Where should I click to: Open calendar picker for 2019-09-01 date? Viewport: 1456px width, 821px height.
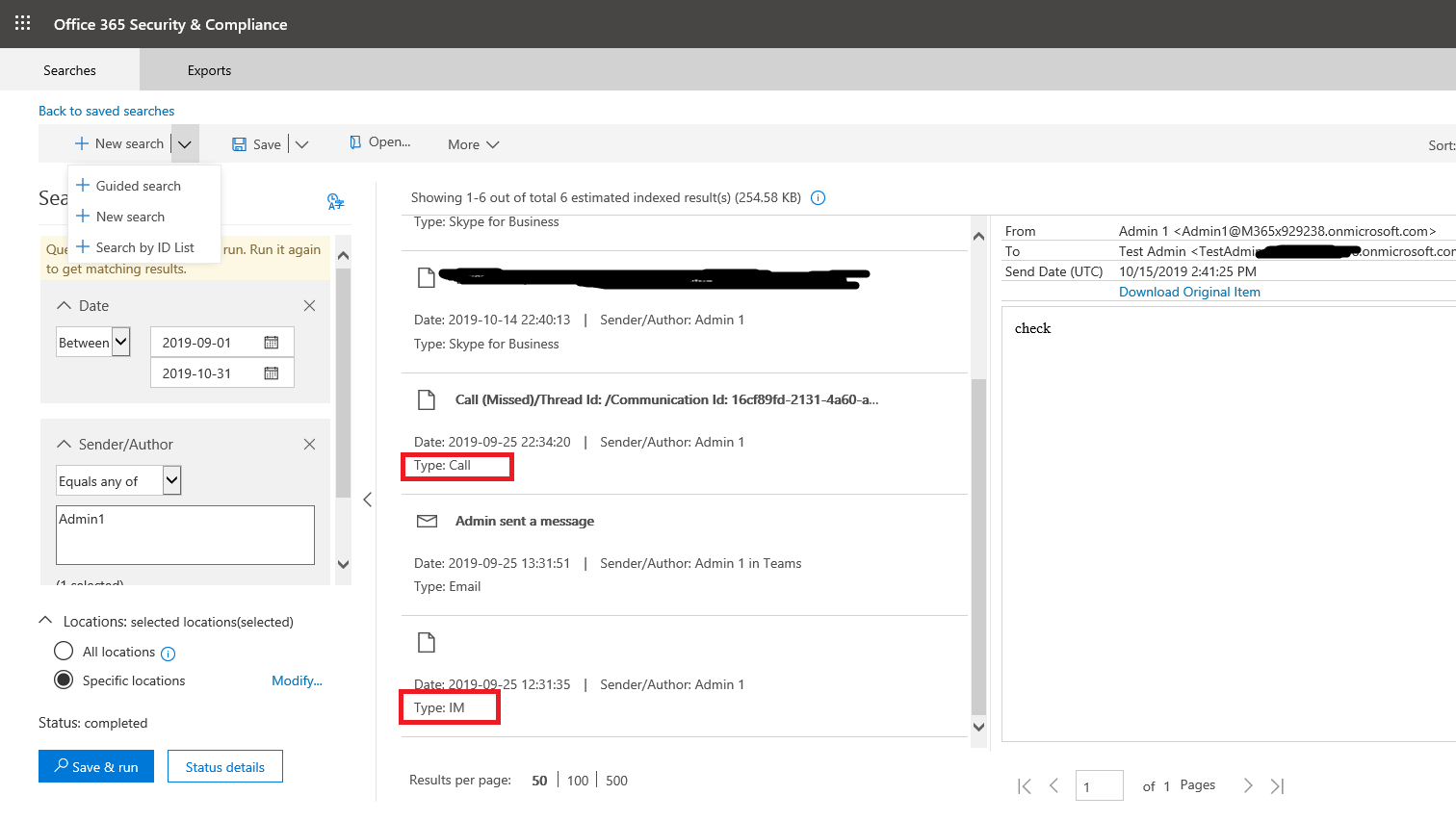pyautogui.click(x=272, y=343)
